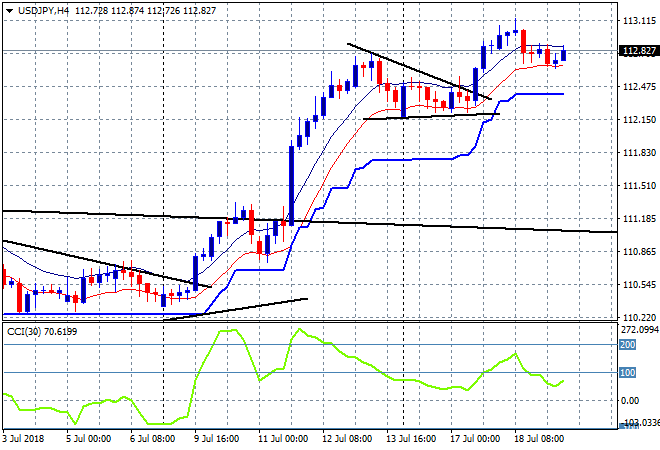Click the 112.475 price scale label
The image size is (660, 450).
point(639,87)
